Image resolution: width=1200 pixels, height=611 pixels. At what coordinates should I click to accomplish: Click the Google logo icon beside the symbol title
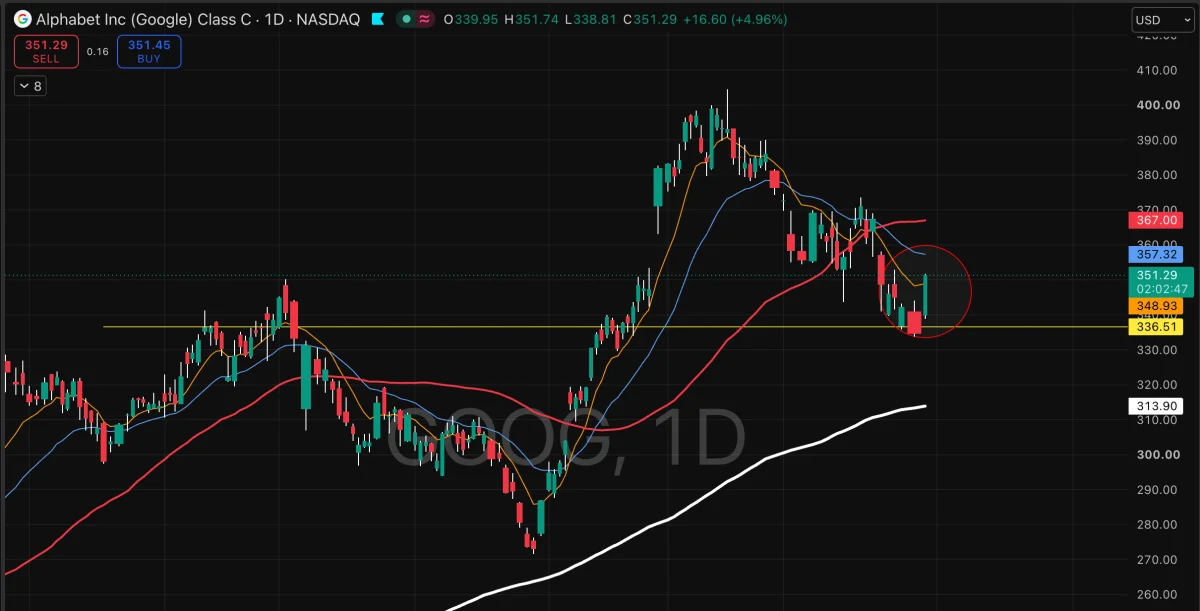click(22, 19)
